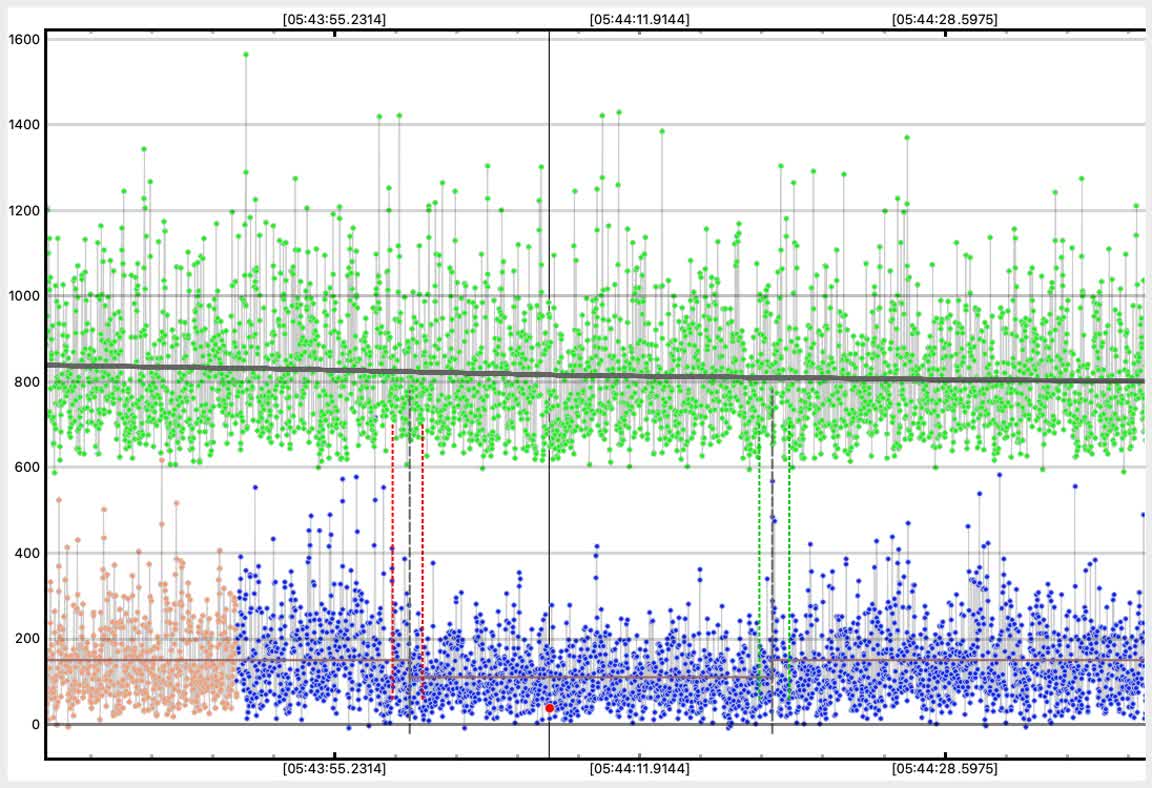Click the bottom 05:44:11.9144 timestamp label
Screen dimensions: 1152x788
pos(639,769)
